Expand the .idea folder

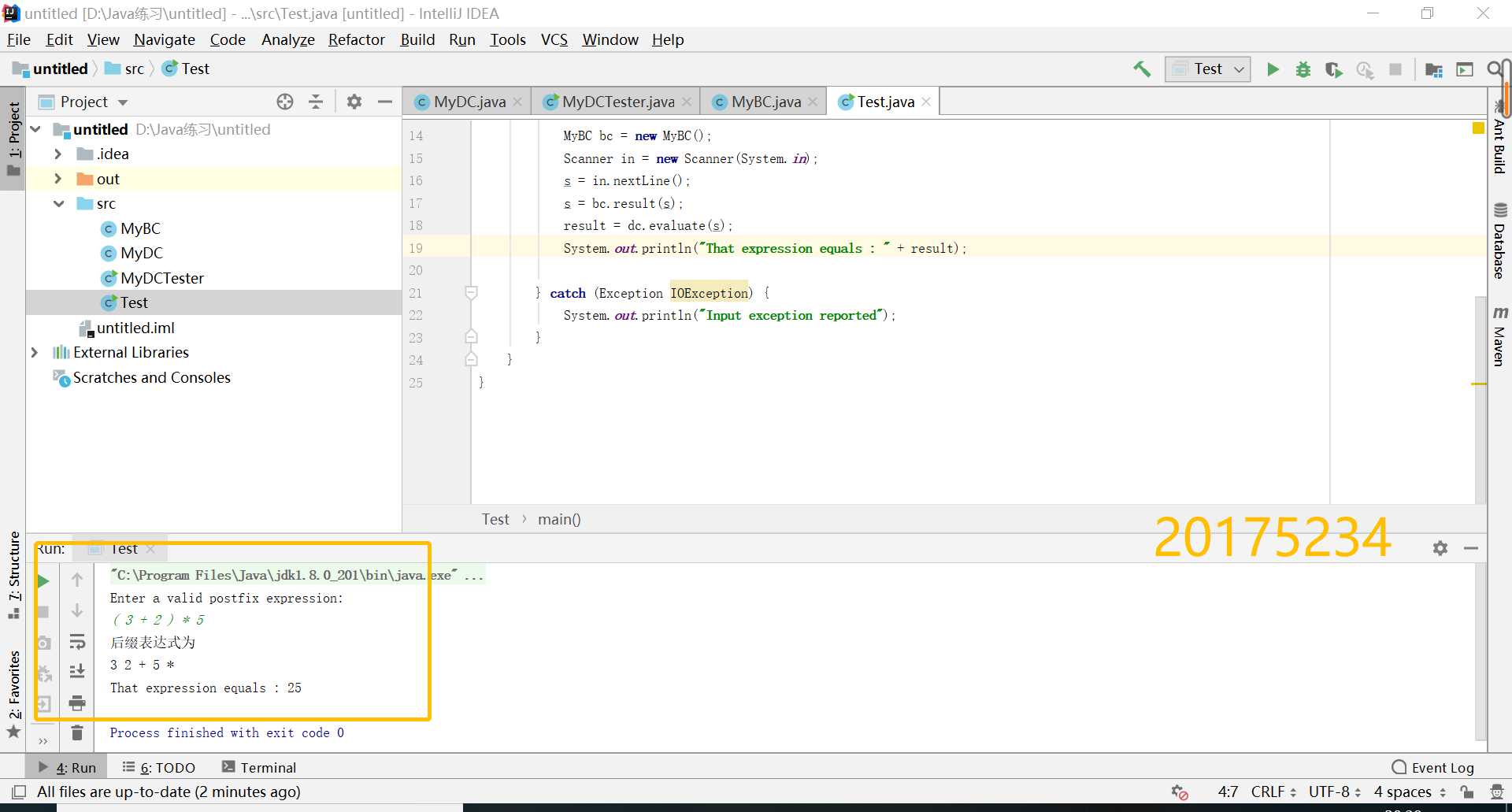(x=57, y=154)
